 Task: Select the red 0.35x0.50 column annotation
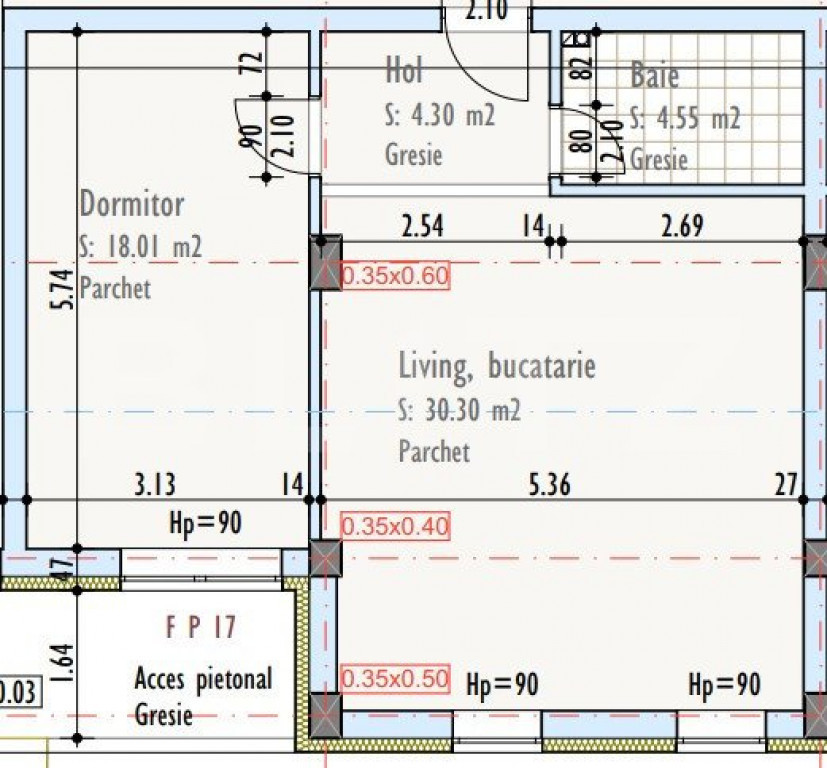(396, 677)
